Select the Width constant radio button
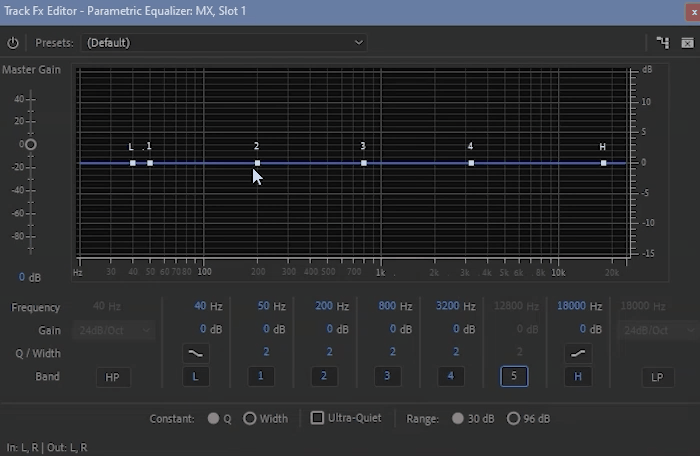The image size is (700, 456). (249, 418)
